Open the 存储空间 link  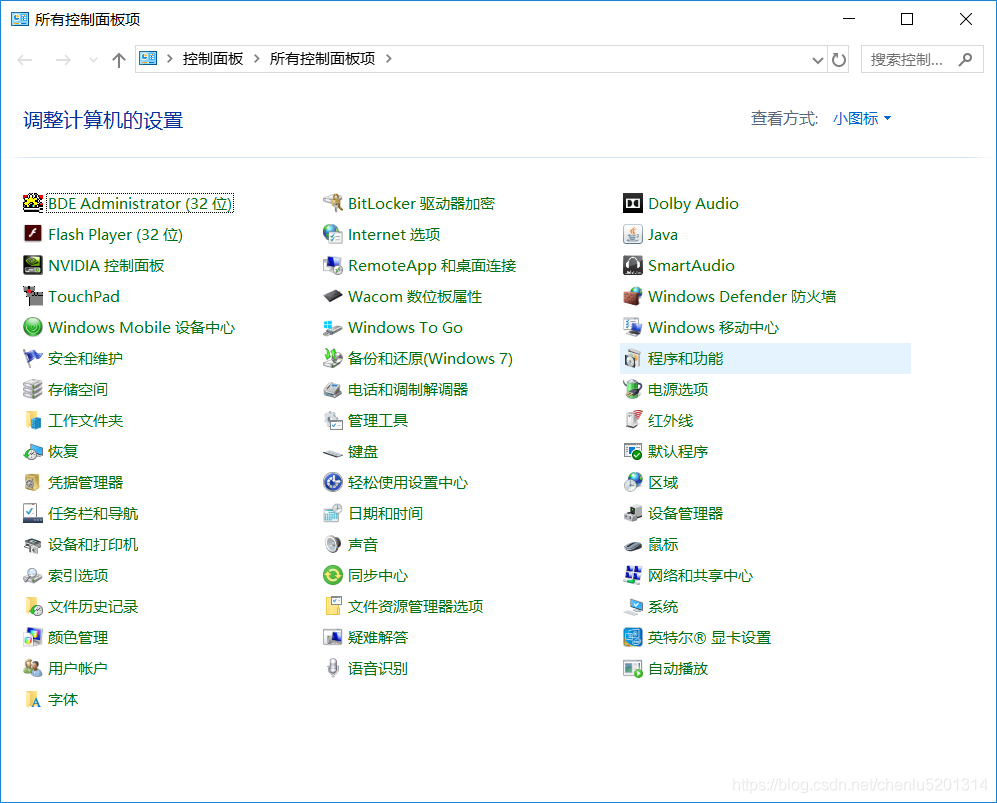coord(78,389)
